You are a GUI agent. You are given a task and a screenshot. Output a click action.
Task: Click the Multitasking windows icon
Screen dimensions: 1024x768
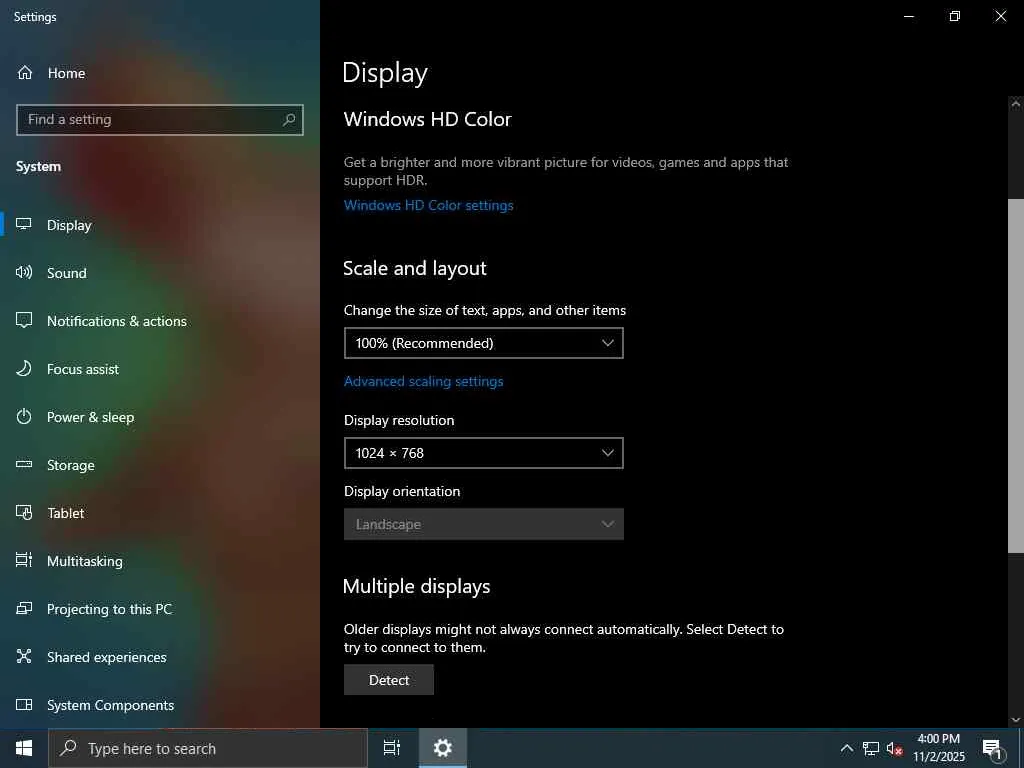pyautogui.click(x=24, y=560)
